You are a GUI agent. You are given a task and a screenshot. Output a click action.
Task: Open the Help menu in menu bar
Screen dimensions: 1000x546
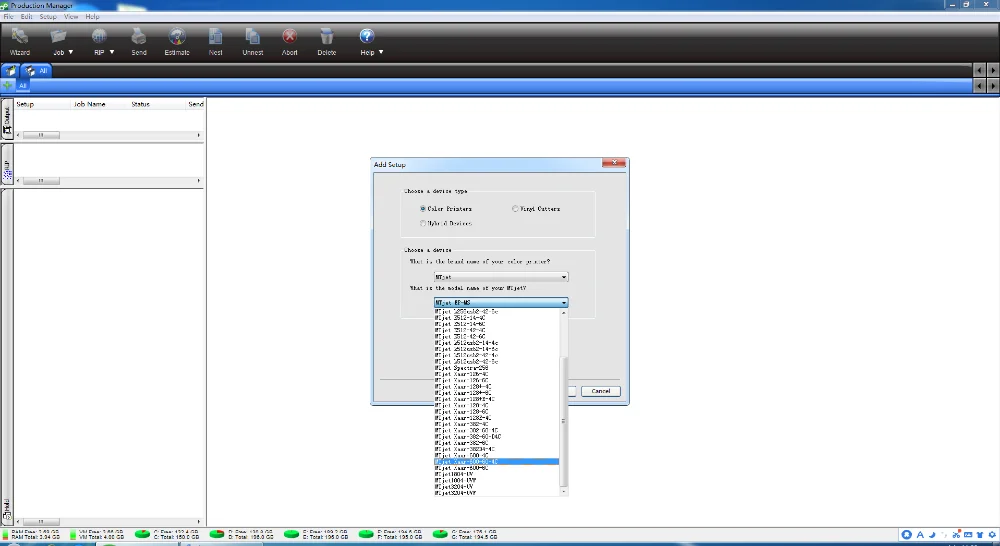pyautogui.click(x=92, y=17)
